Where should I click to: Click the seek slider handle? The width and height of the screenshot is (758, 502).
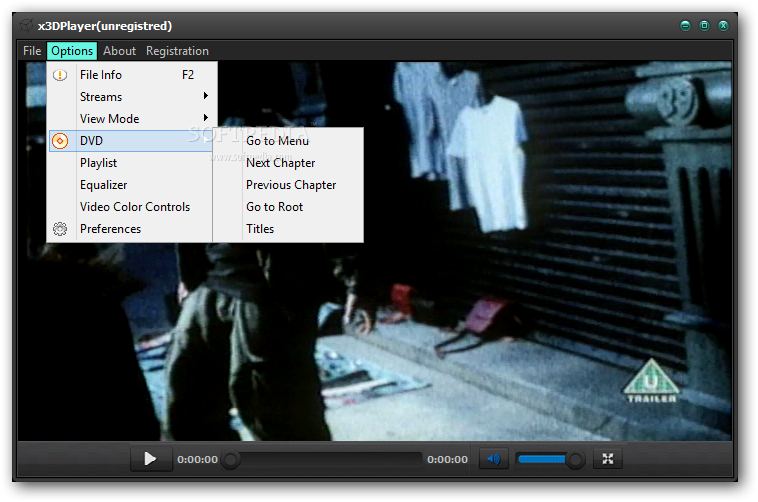click(231, 459)
